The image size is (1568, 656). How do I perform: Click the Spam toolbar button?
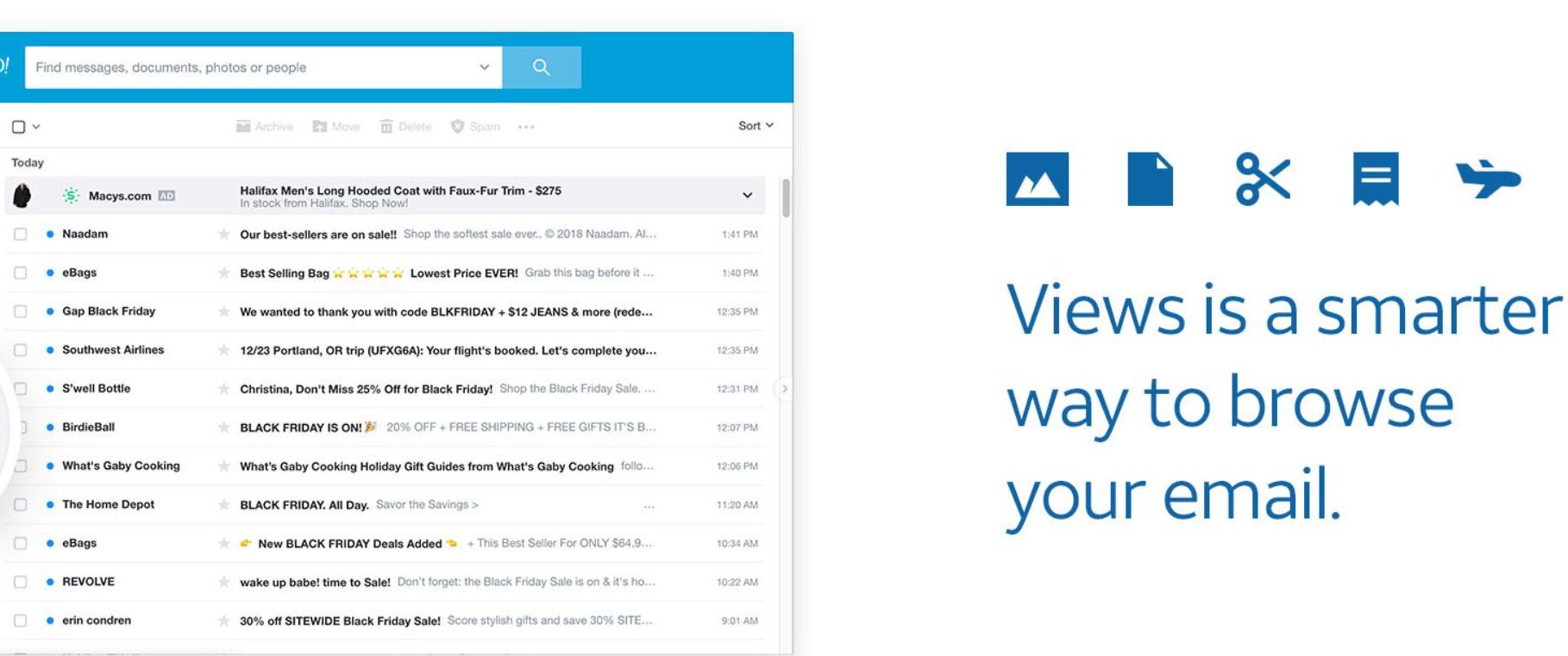click(475, 127)
